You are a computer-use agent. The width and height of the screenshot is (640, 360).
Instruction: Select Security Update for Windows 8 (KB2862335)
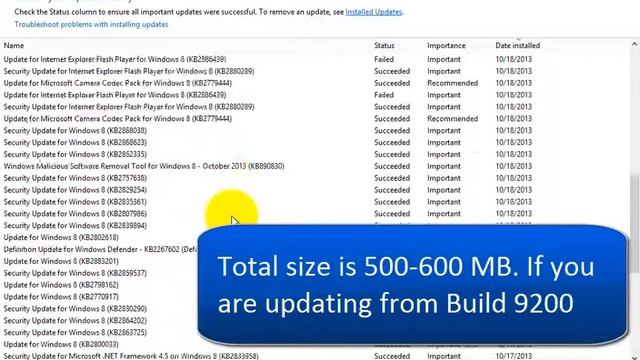[75, 154]
